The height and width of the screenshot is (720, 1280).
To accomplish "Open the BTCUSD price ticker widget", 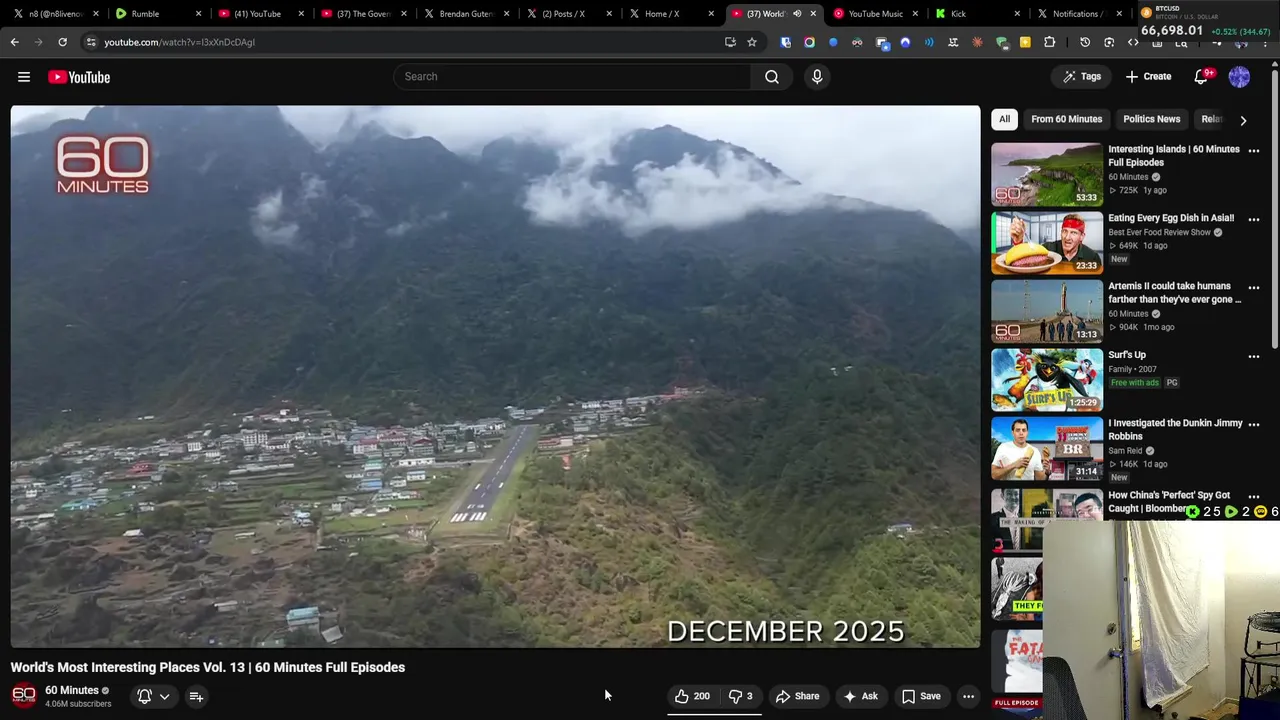I will point(1207,20).
